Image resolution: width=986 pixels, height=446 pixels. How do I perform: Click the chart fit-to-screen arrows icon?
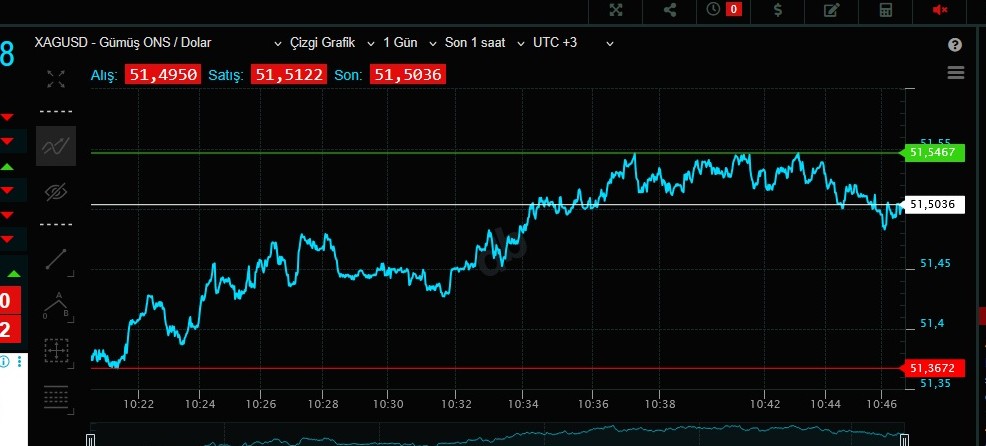56,78
